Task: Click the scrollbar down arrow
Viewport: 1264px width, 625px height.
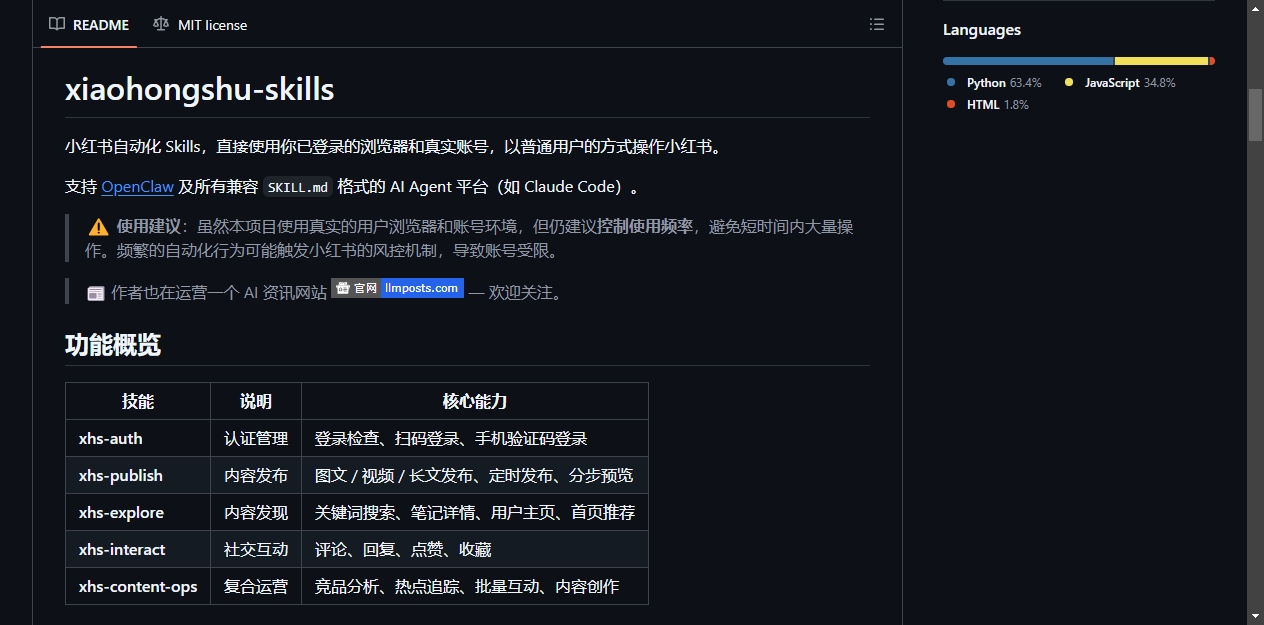Action: tap(1255, 616)
